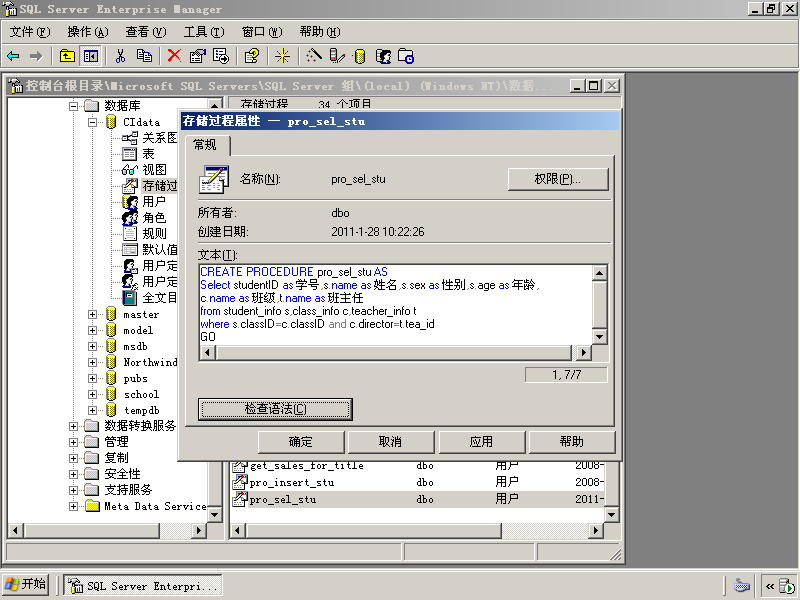Click SQL Server Enterprise Manager taskbar button

click(x=143, y=586)
